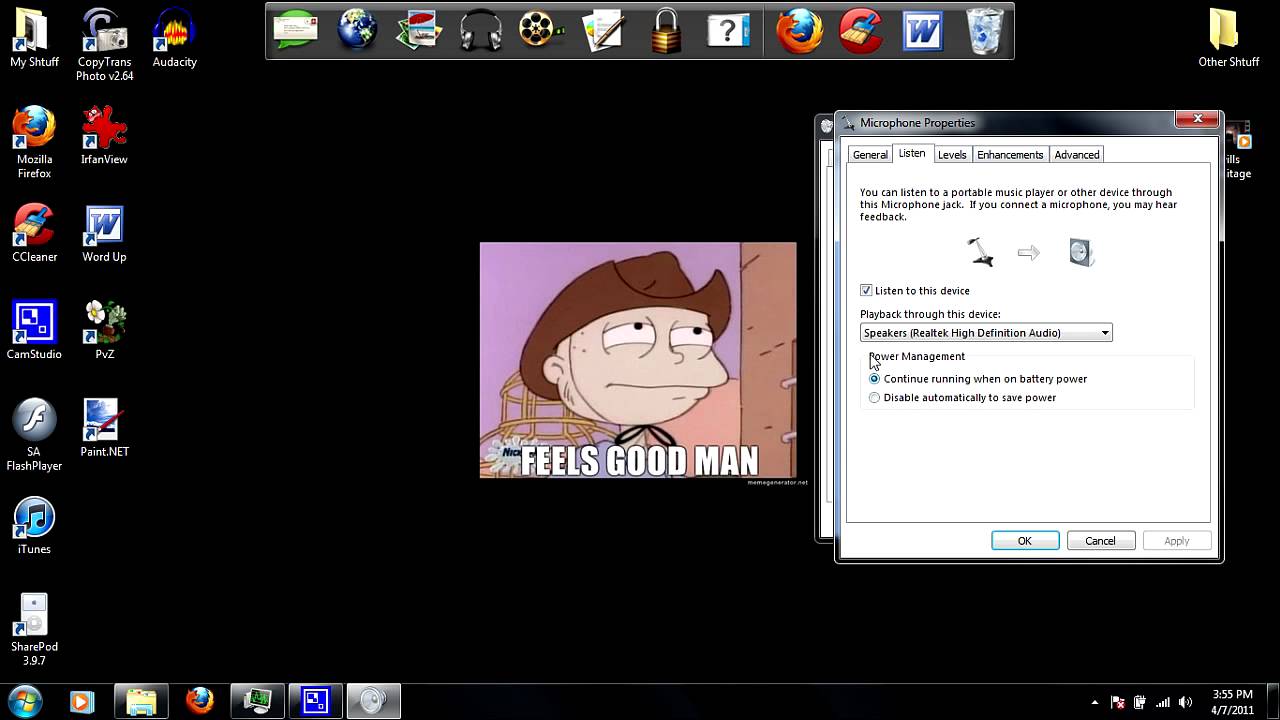This screenshot has height=720, width=1280.
Task: Open the Action Center flag tray icon
Action: [x=1118, y=702]
